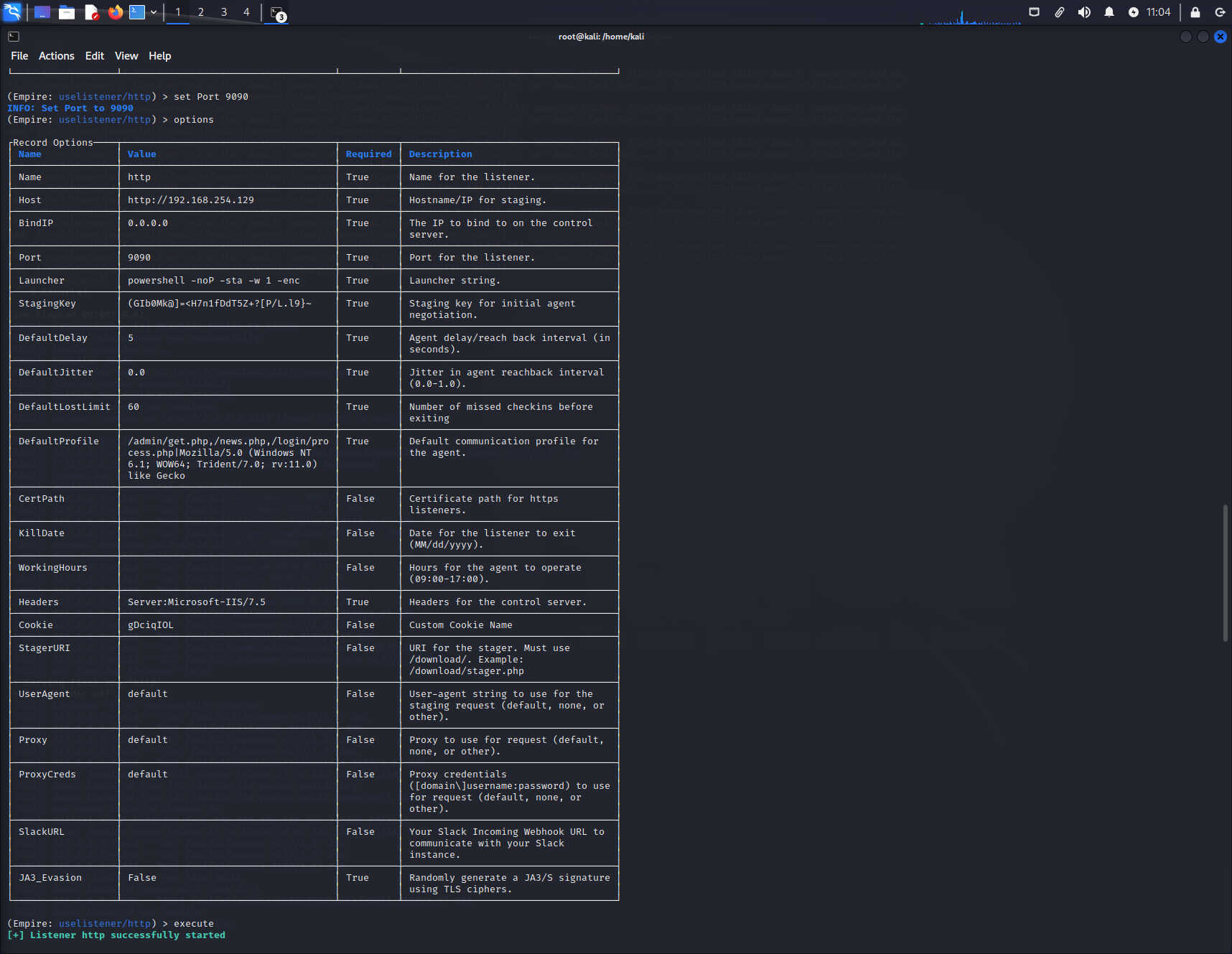Click the 'INFO: Set Port to 9090' message
The width and height of the screenshot is (1232, 954).
(x=70, y=108)
